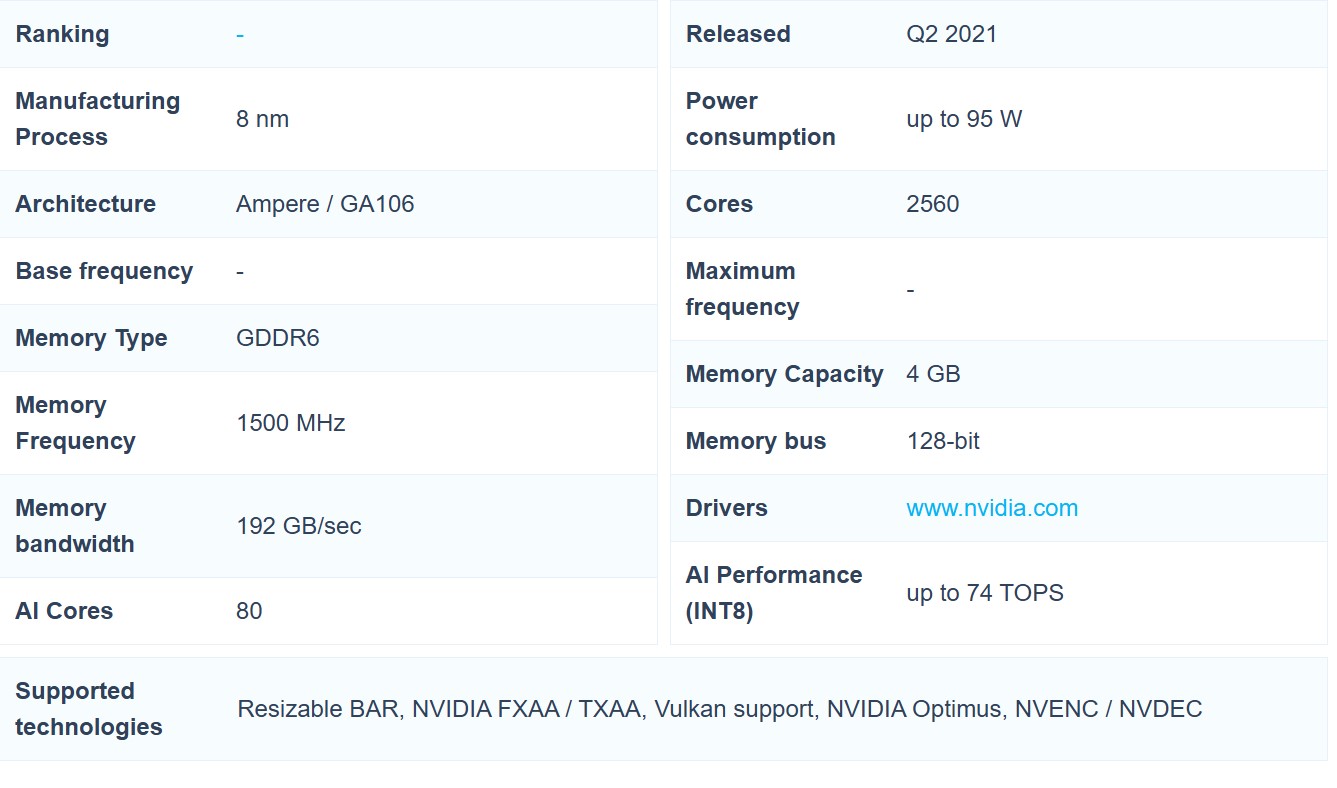Click the 'up to 74 TOPS' value

point(984,593)
